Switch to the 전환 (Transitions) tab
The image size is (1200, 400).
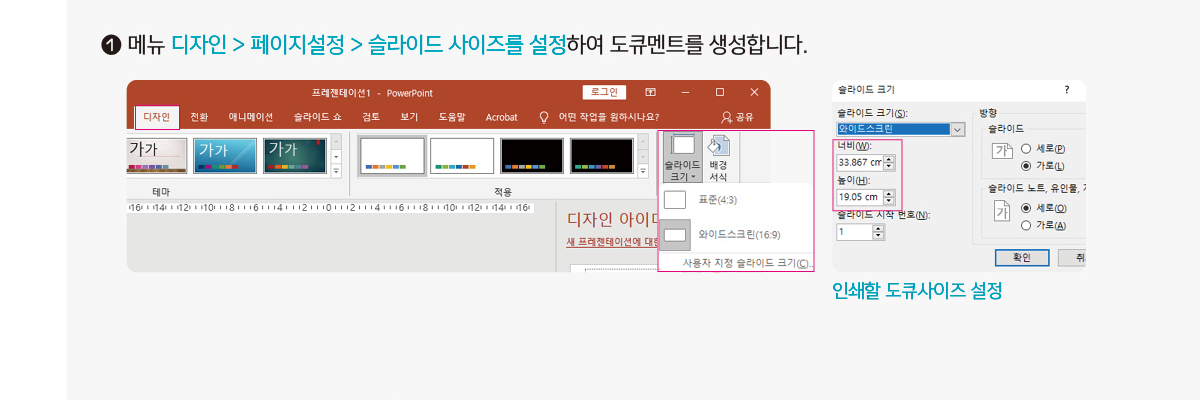coord(200,117)
